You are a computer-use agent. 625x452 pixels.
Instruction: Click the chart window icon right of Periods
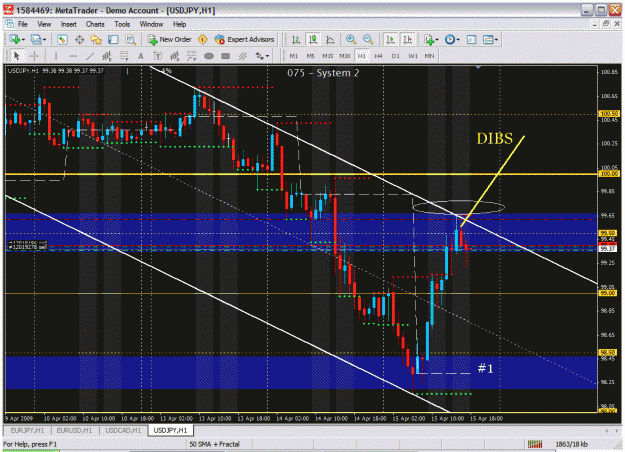[x=472, y=39]
